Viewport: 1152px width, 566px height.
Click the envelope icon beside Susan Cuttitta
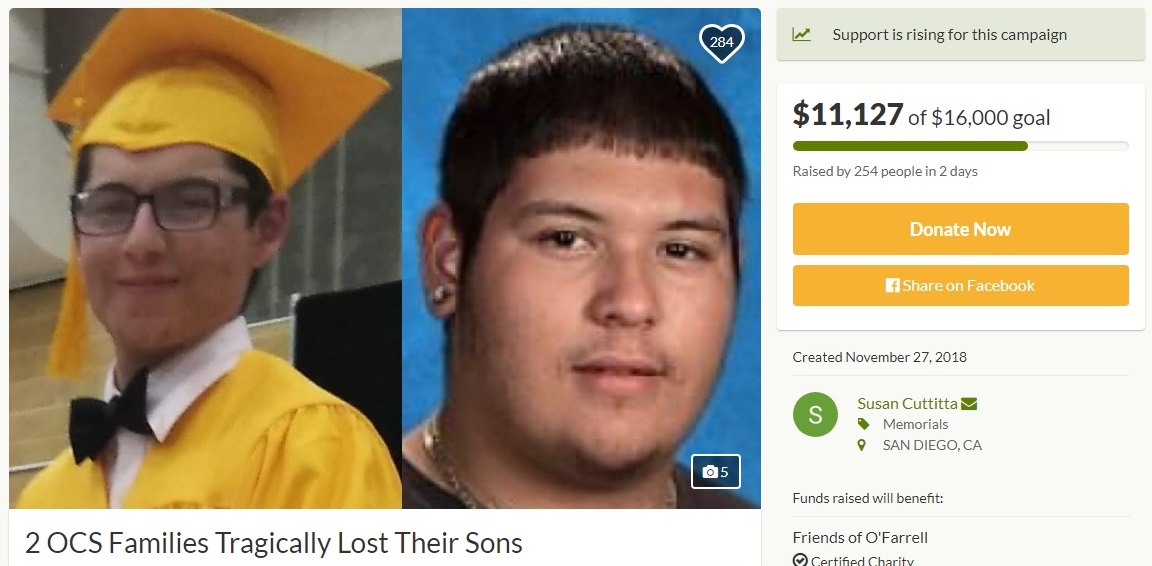click(x=968, y=404)
